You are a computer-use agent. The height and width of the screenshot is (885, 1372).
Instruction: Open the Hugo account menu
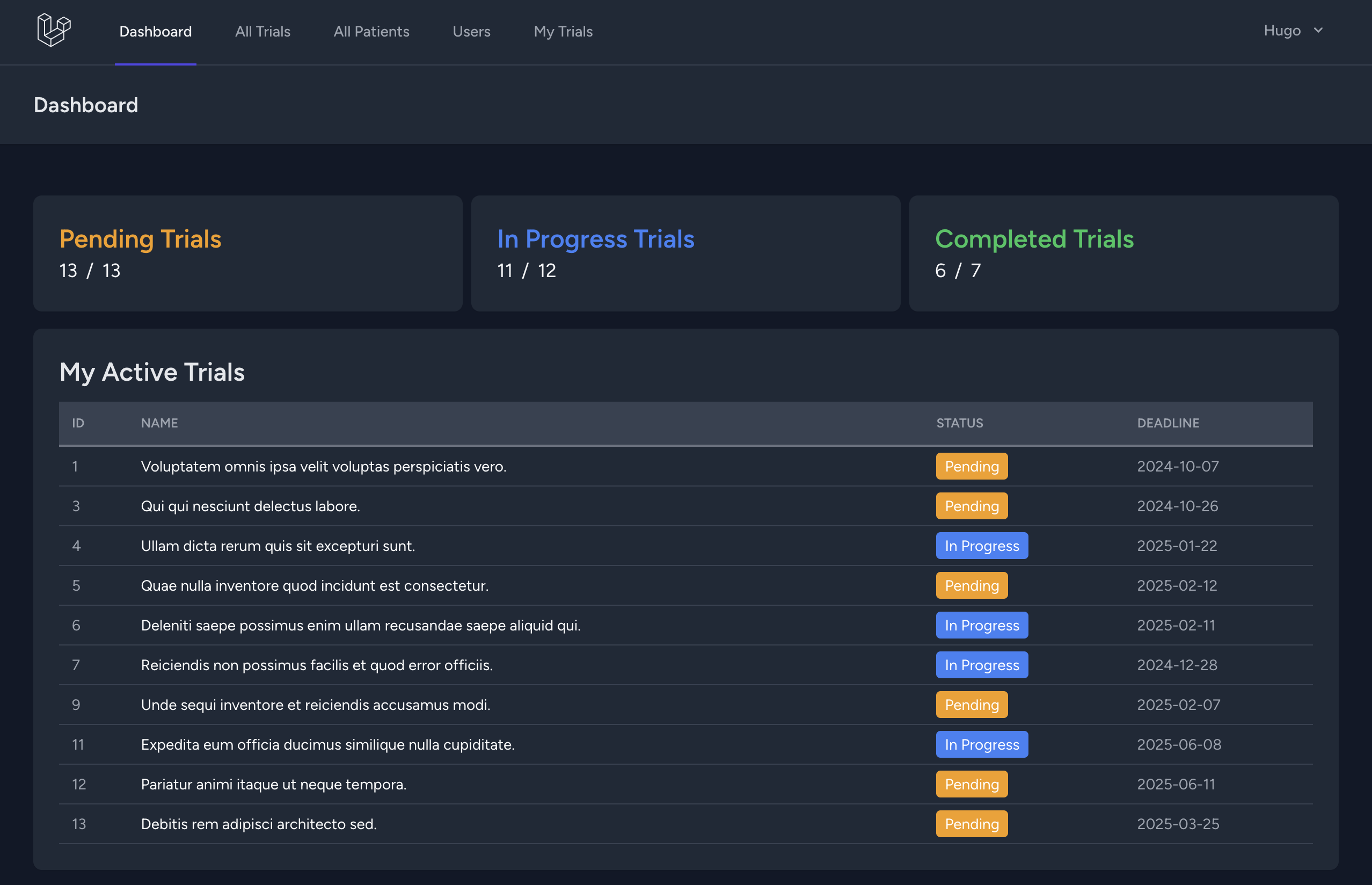(x=1282, y=31)
